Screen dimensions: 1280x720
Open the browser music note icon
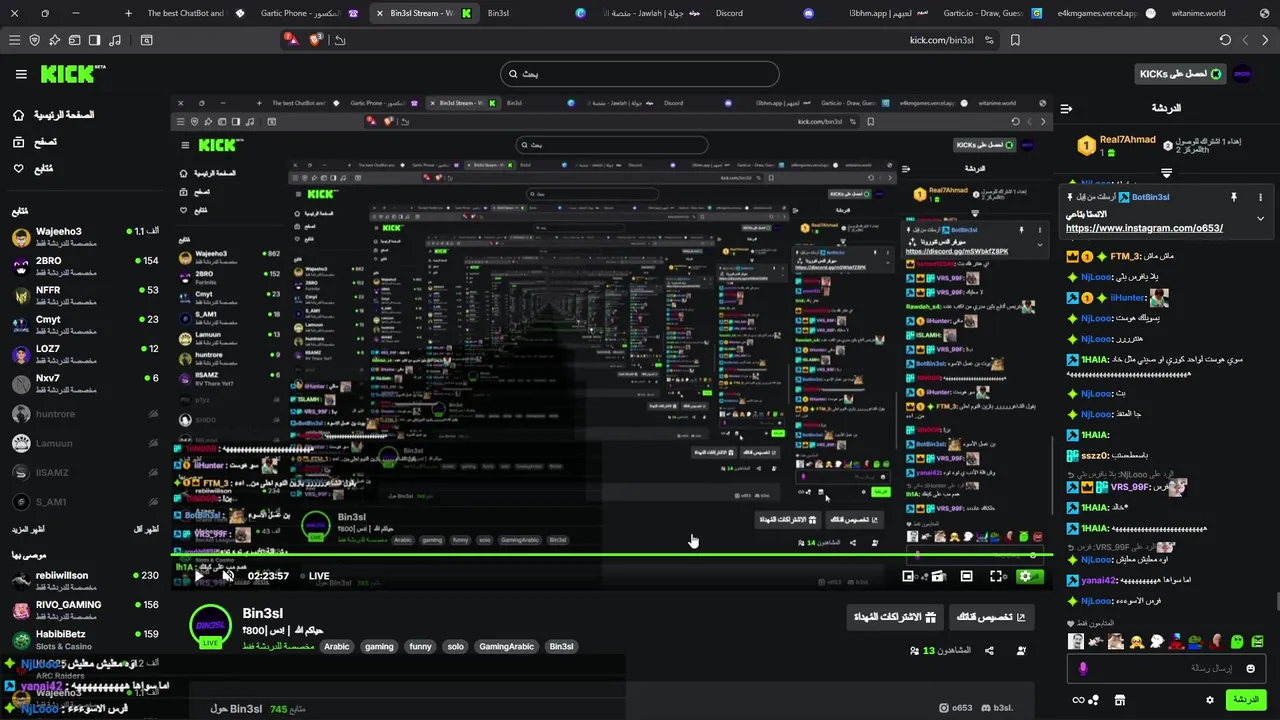114,40
